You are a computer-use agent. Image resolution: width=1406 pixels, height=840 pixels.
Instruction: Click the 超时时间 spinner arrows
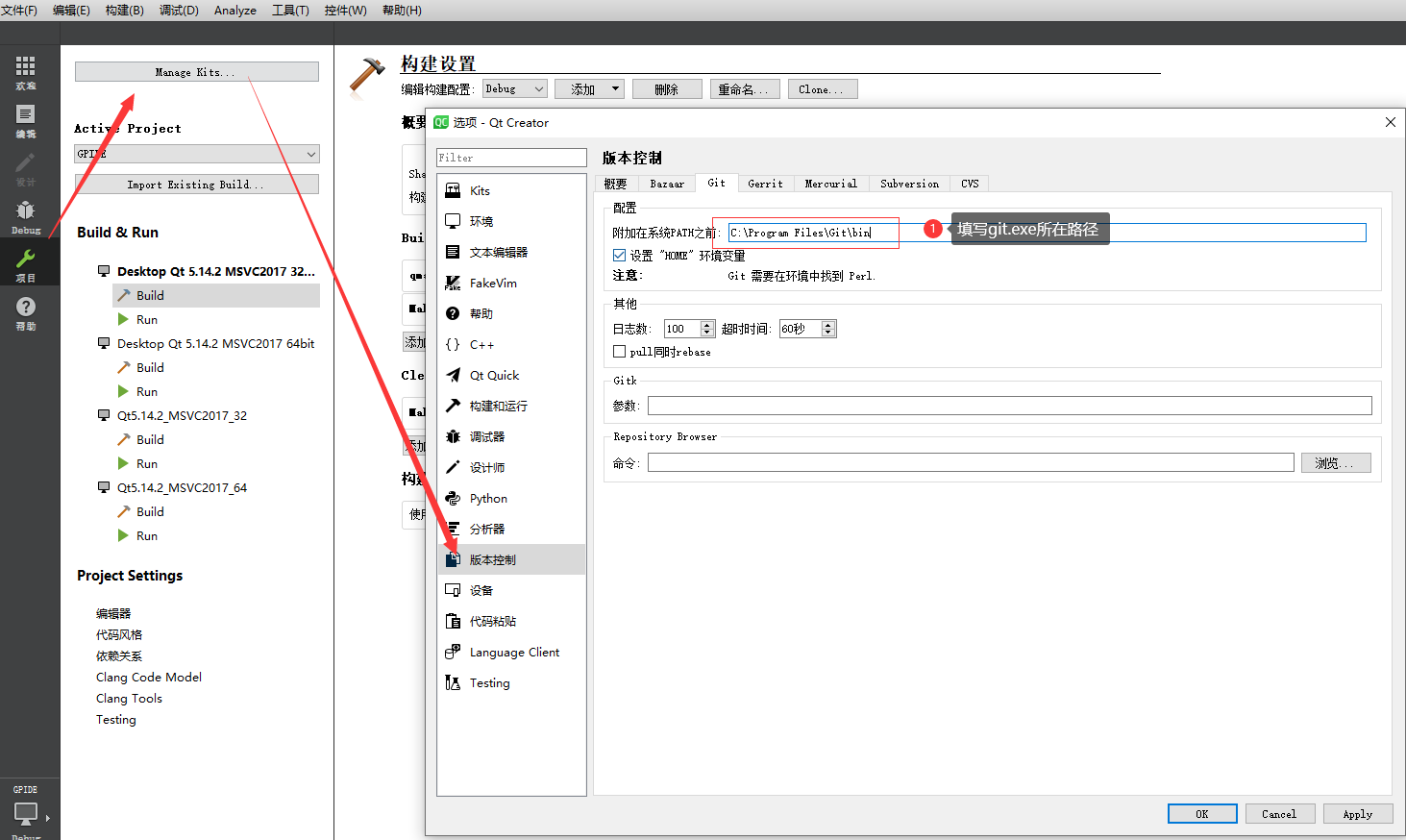point(828,329)
